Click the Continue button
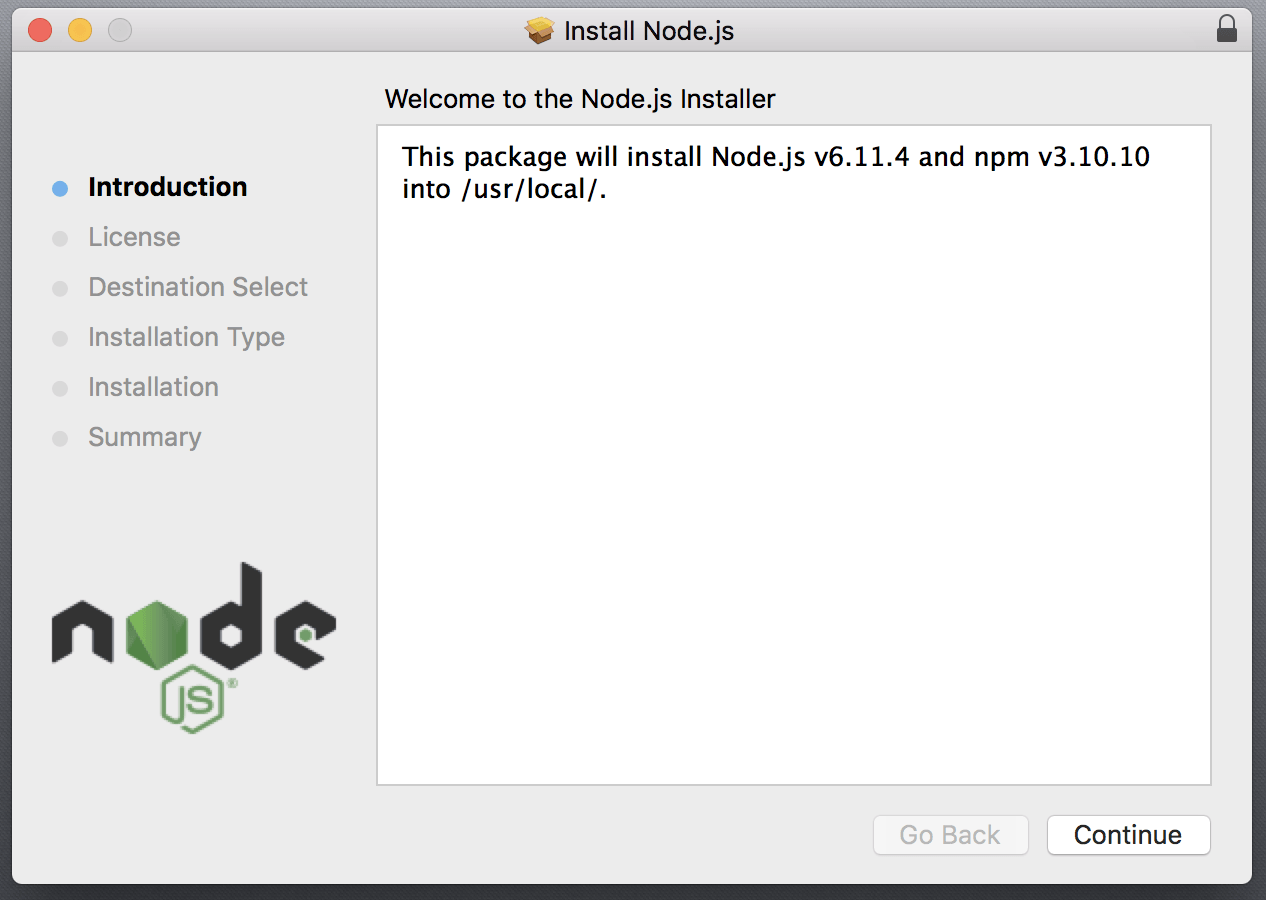 pos(1128,835)
